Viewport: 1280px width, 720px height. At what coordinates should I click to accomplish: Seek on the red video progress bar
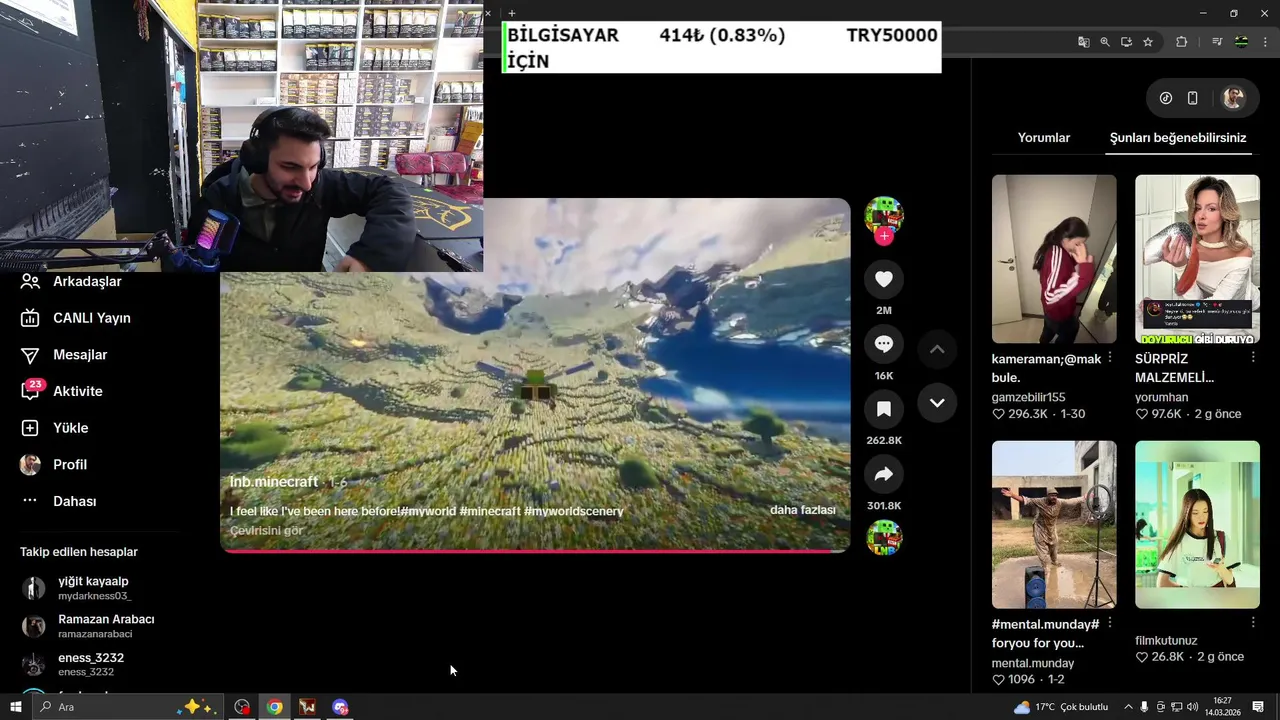pos(535,550)
